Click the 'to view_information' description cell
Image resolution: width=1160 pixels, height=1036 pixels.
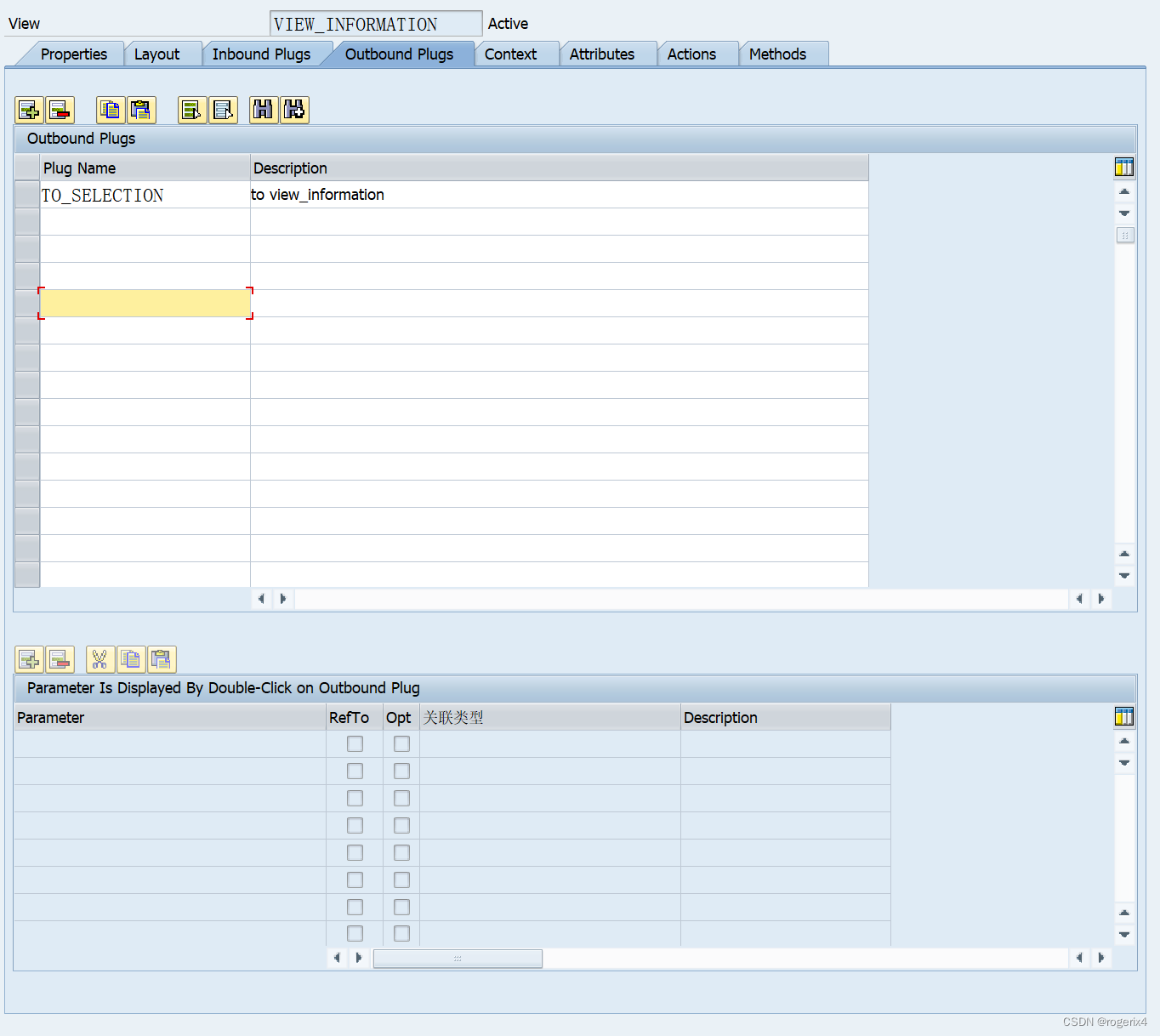tap(560, 195)
